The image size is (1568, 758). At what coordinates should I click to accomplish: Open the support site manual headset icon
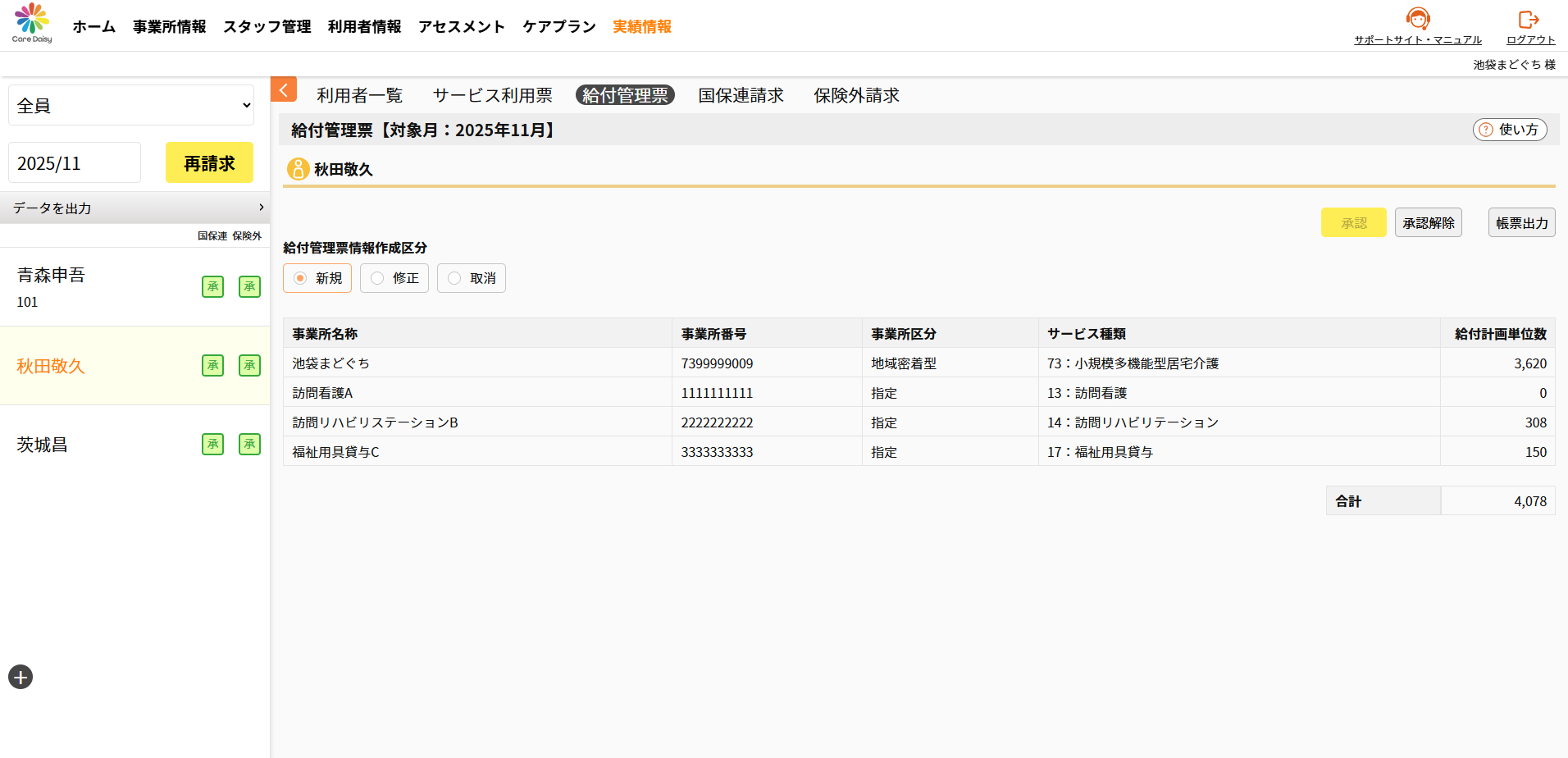(1417, 19)
